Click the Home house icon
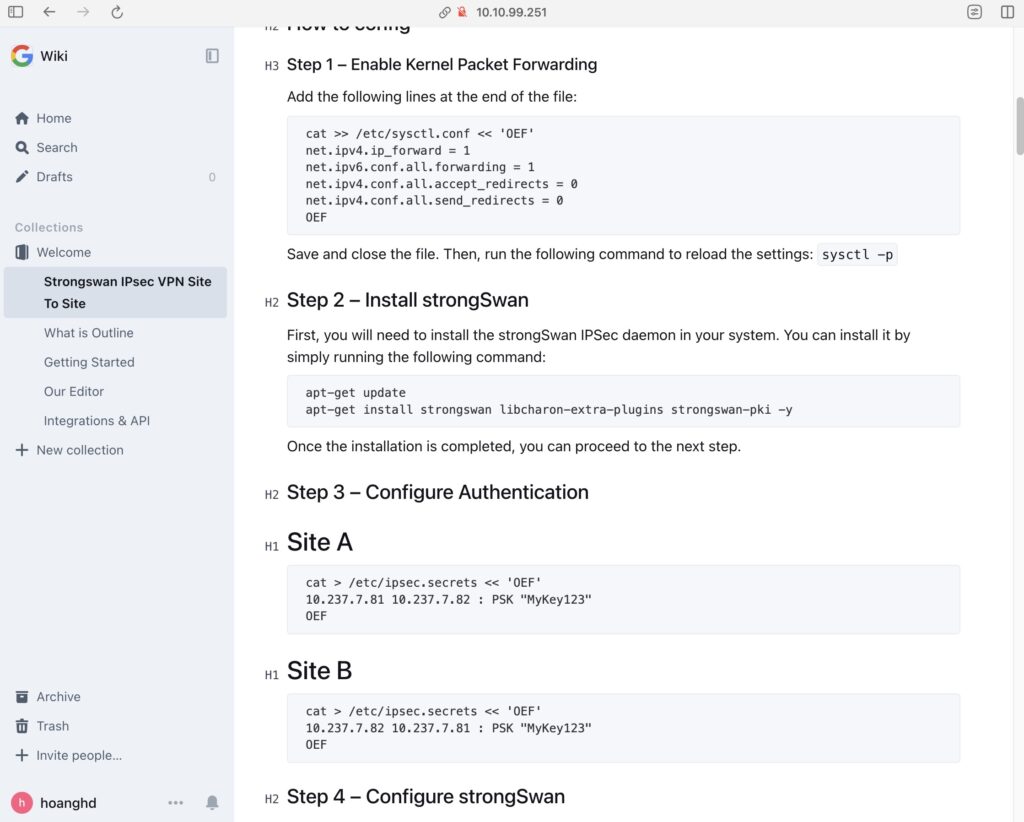Screen dimensions: 1024x822 coord(22,118)
